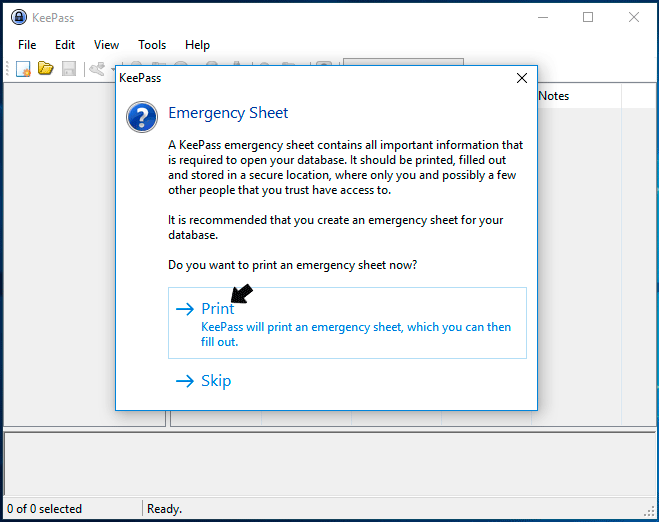Choose Print to print an emergency sheet
Image resolution: width=659 pixels, height=522 pixels.
point(347,323)
